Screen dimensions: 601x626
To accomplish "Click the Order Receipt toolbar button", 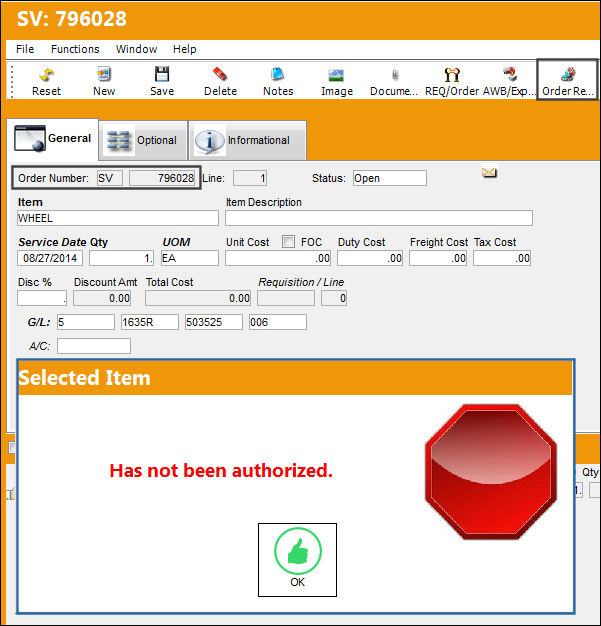I will tap(567, 80).
